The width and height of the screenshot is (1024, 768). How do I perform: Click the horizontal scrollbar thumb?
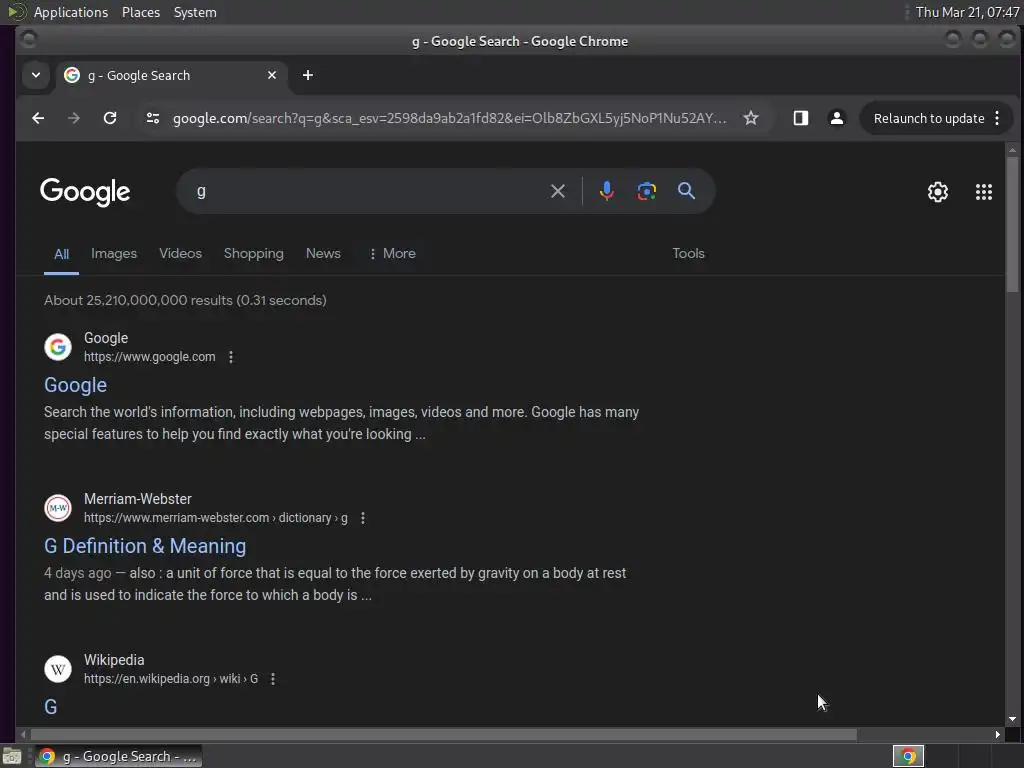tap(443, 735)
